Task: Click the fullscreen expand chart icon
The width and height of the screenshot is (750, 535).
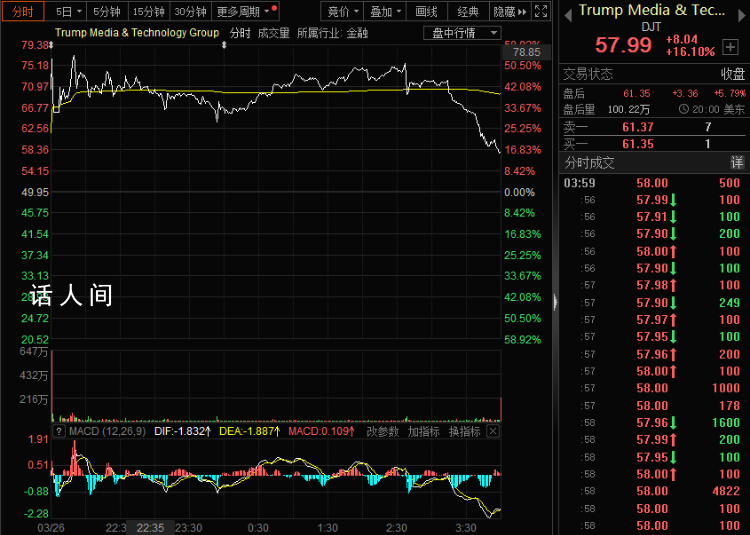Action: point(540,12)
